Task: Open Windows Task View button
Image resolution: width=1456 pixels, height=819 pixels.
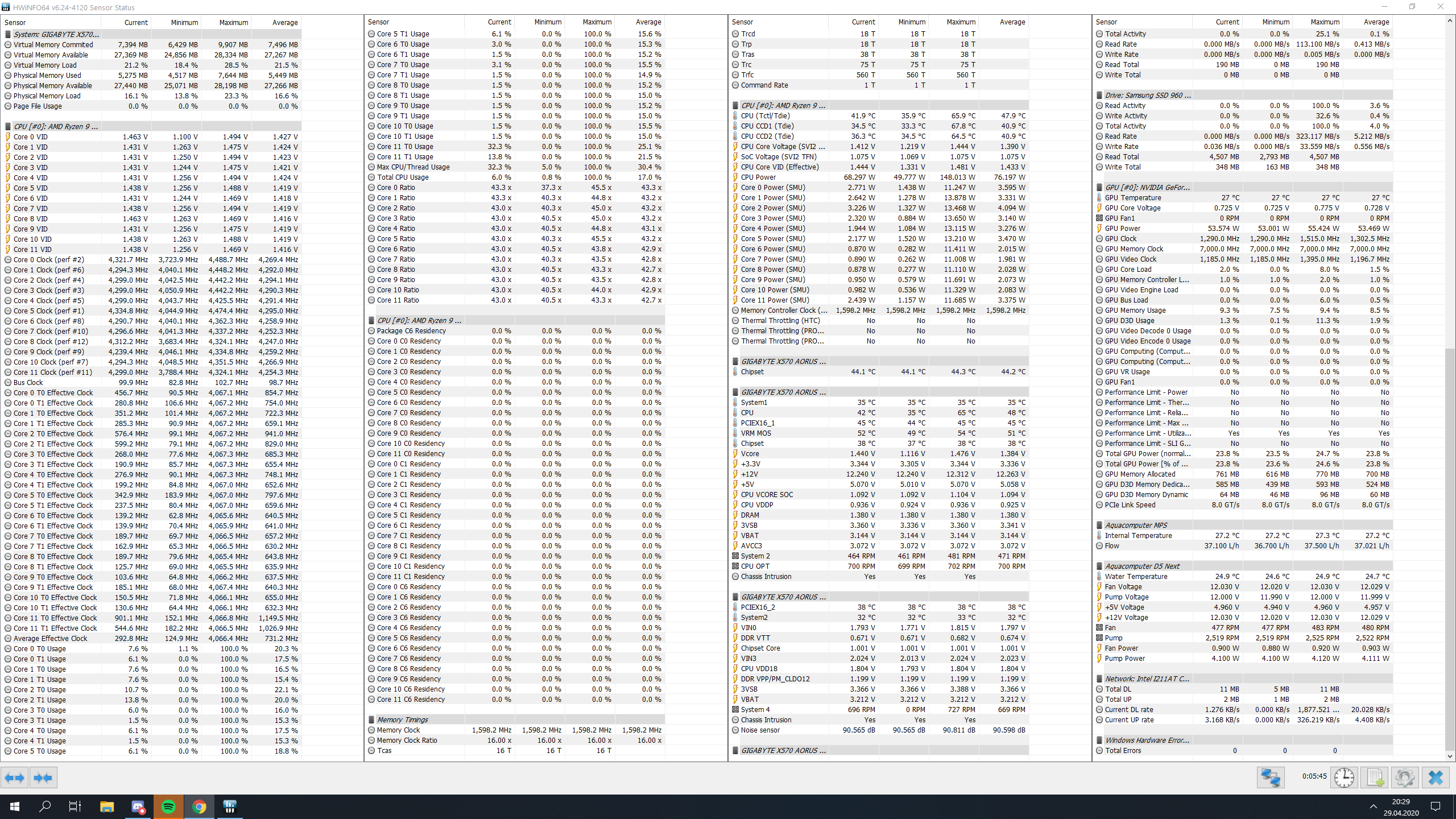Action: [x=75, y=806]
